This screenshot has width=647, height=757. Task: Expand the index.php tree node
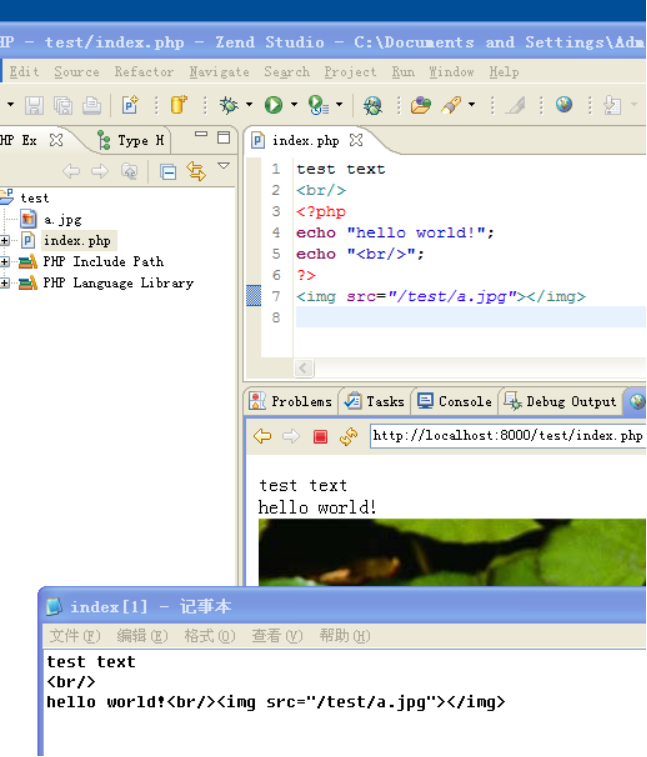tap(5, 240)
